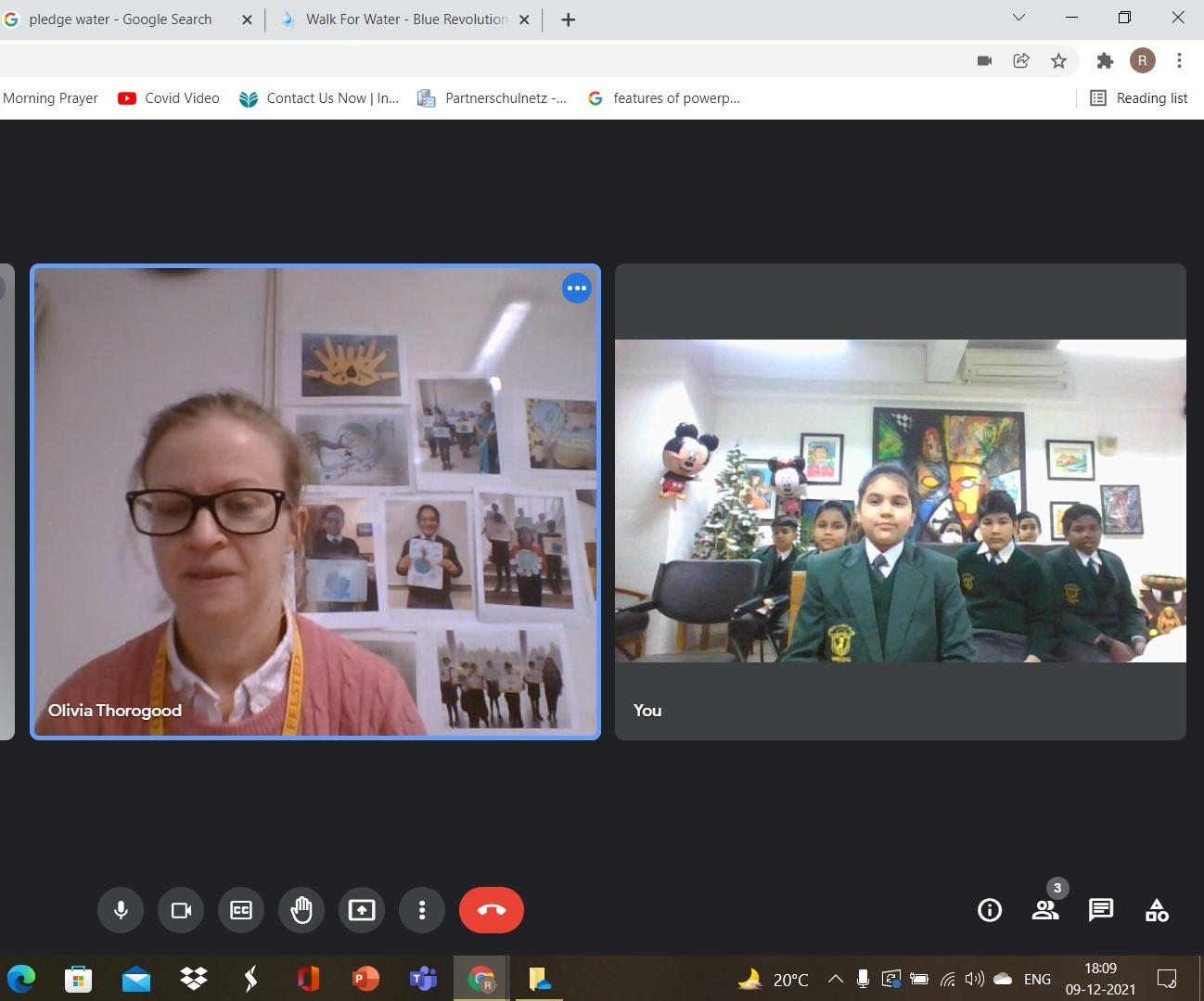Hang up with the red leave call button
The width and height of the screenshot is (1204, 1001).
click(x=492, y=910)
